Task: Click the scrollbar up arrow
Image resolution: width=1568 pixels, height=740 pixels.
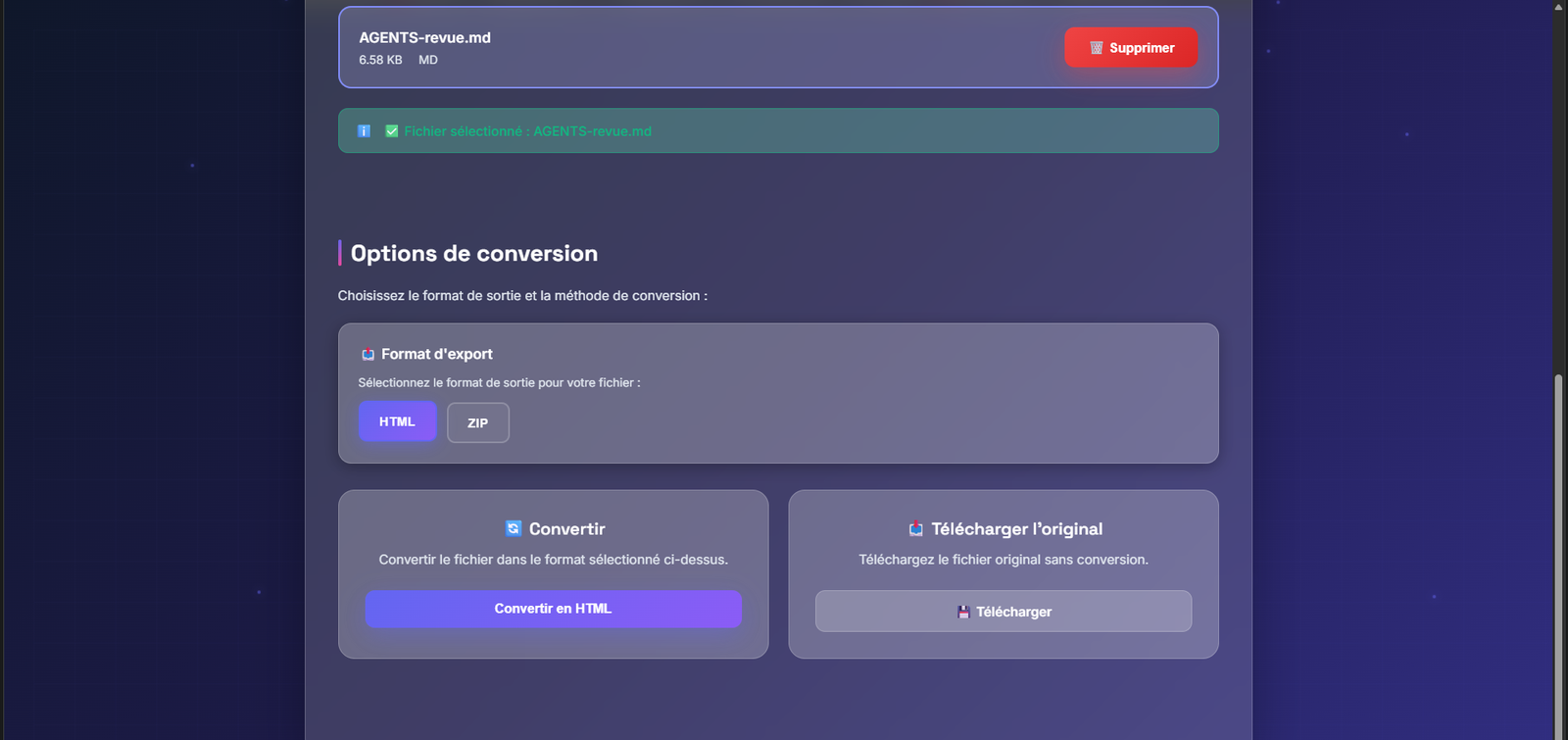Action: point(1559,7)
